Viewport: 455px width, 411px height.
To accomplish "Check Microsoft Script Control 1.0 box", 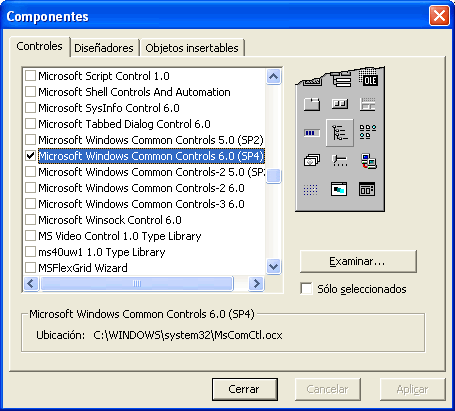I will pos(30,76).
